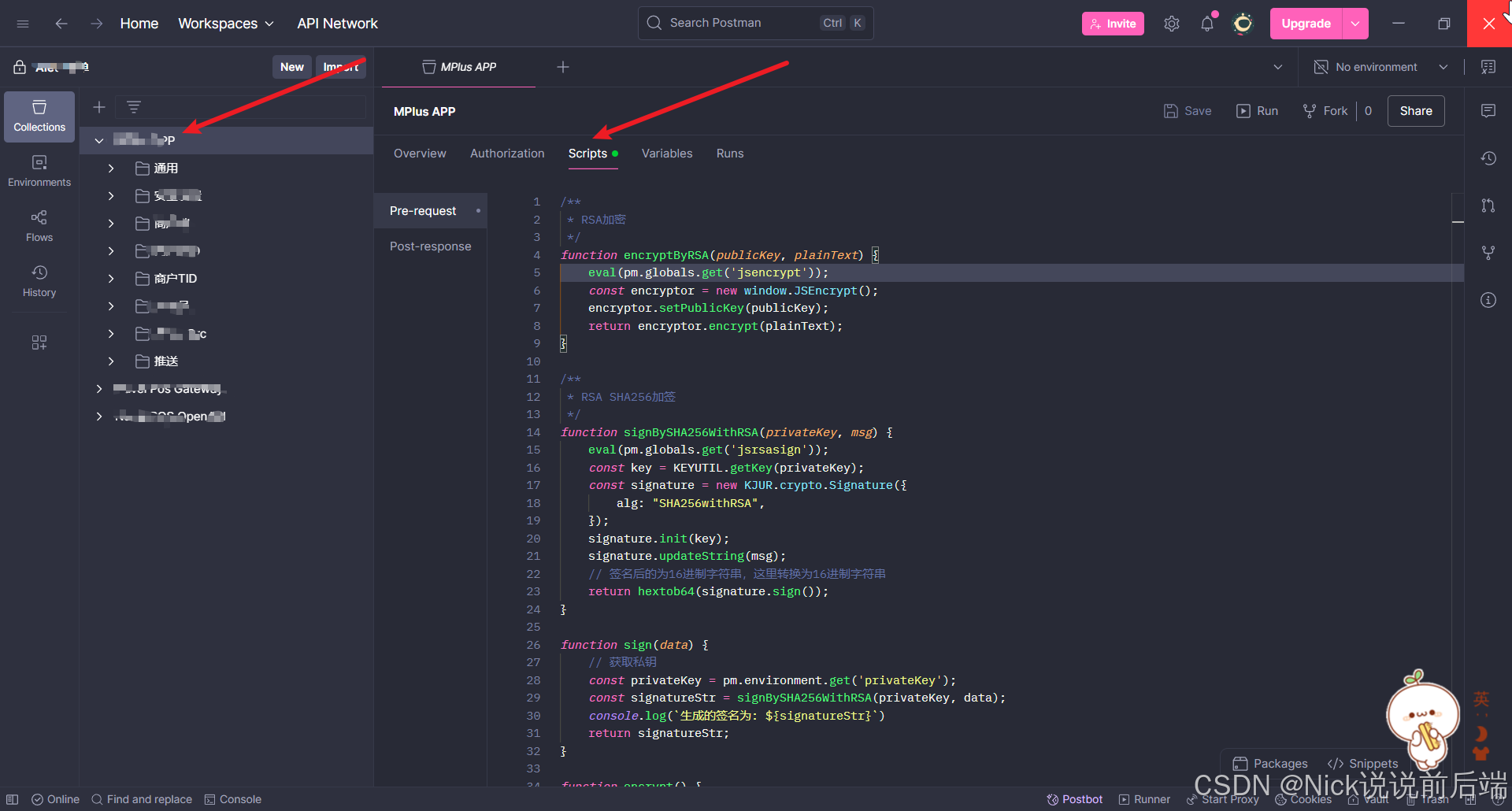Open the Workspaces dropdown
This screenshot has height=811, width=1512.
(226, 24)
